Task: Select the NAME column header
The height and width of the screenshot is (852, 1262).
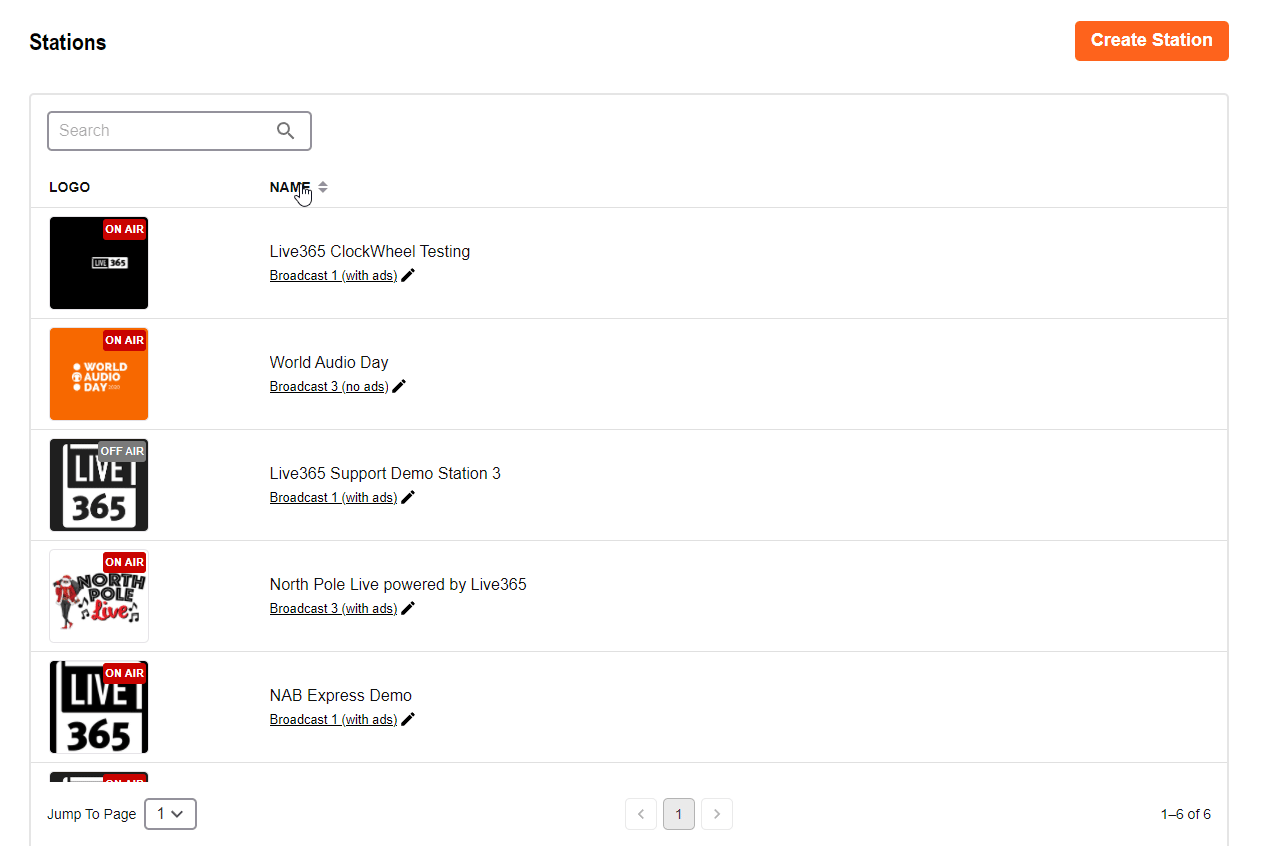Action: coord(287,187)
